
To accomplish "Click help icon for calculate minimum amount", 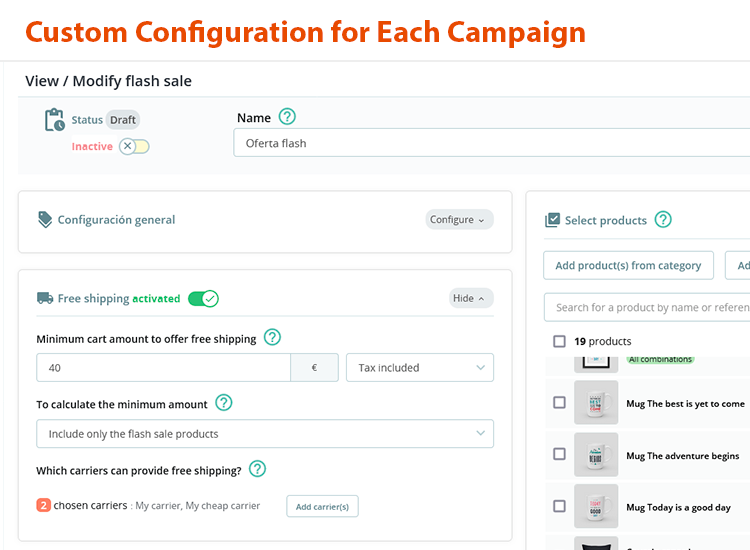I will [x=224, y=403].
